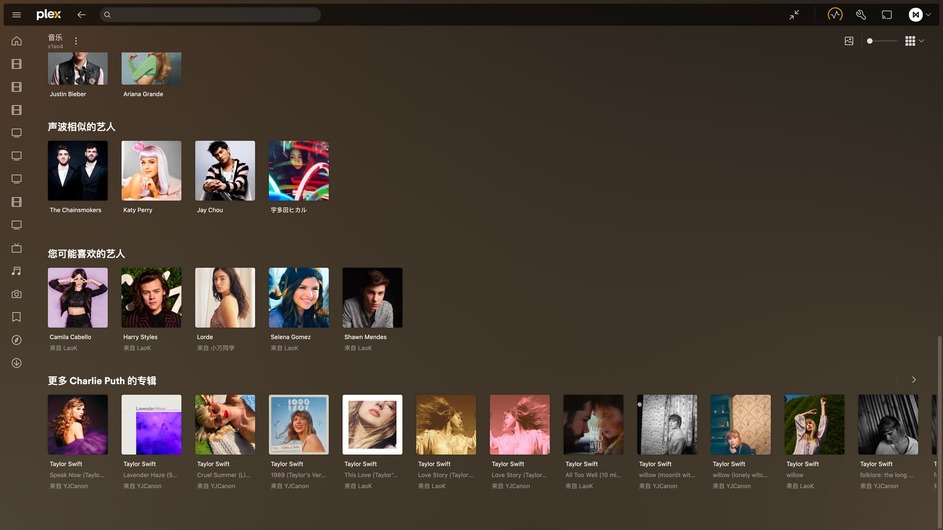This screenshot has width=943, height=530.
Task: Show next albums with the right chevron
Action: pyautogui.click(x=914, y=380)
